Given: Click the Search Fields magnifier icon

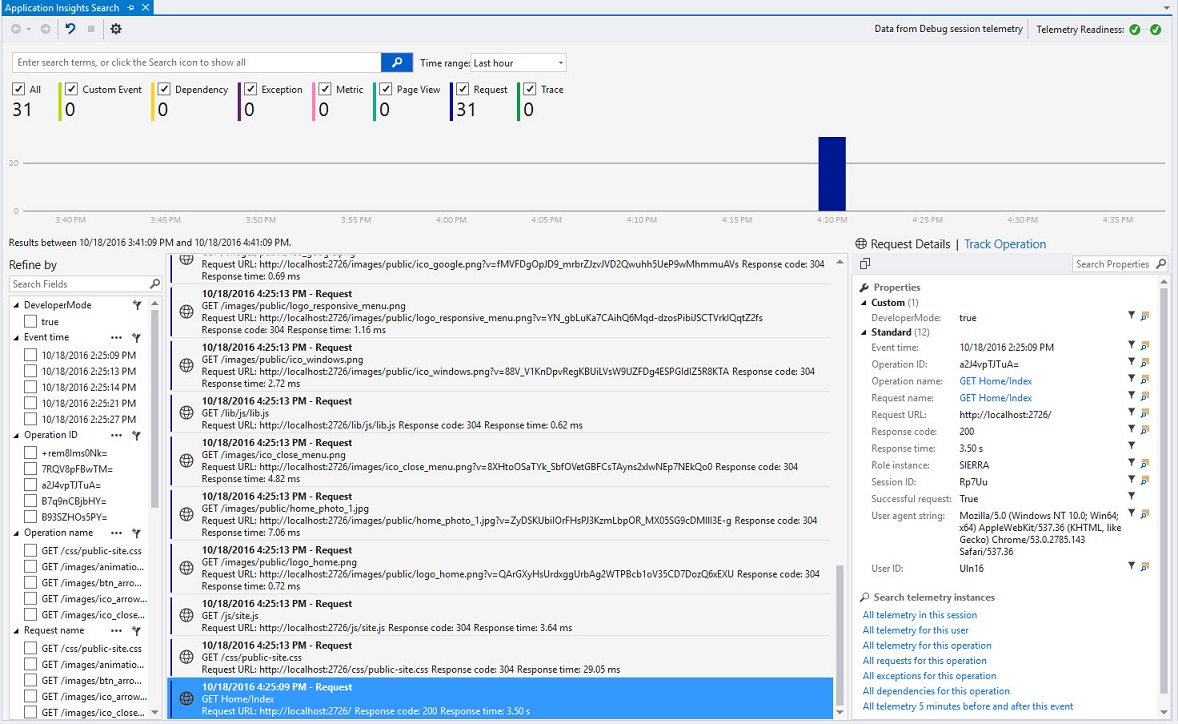Looking at the screenshot, I should (155, 284).
